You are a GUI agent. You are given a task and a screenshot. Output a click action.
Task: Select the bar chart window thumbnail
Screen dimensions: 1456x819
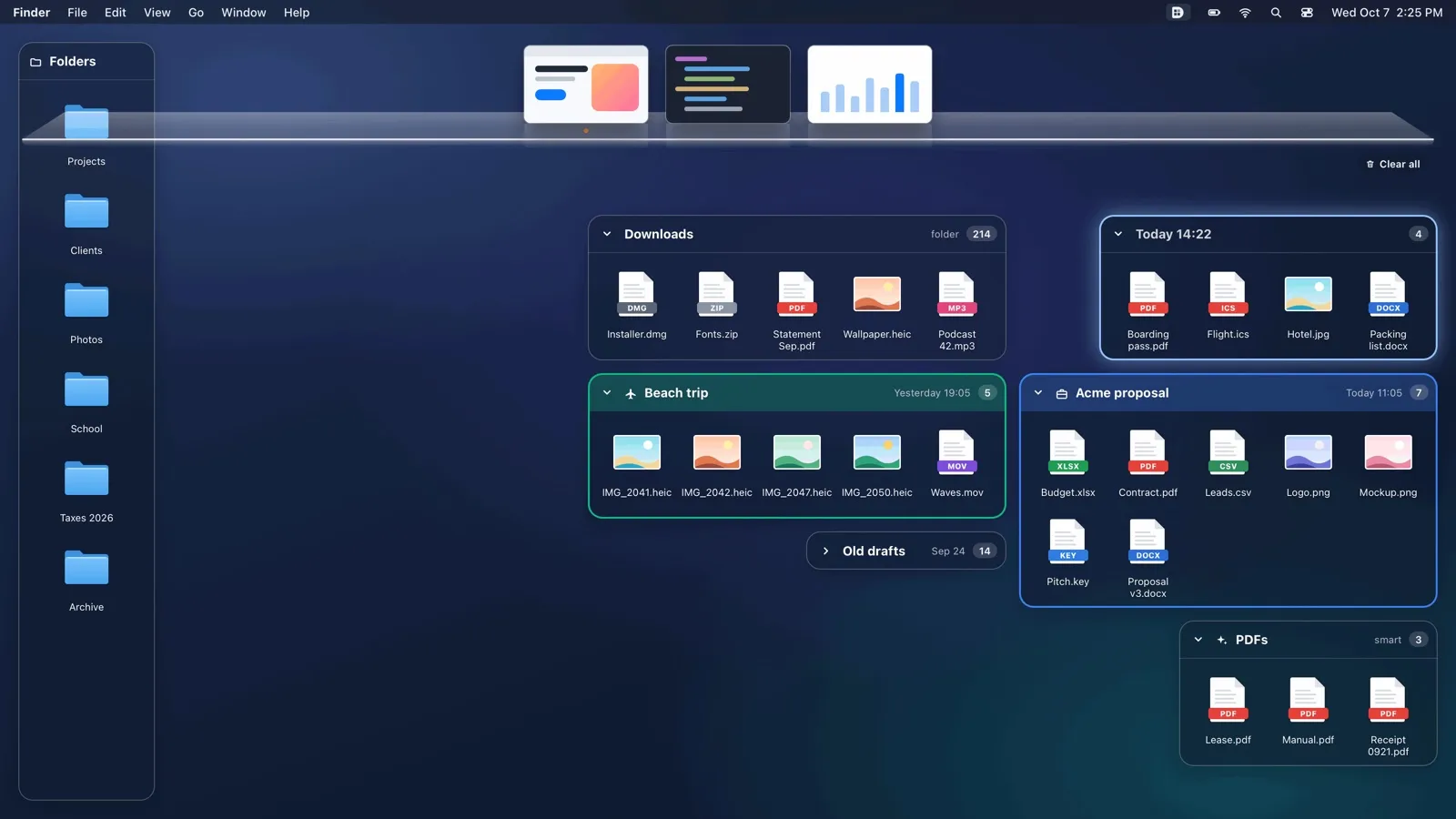pyautogui.click(x=870, y=84)
